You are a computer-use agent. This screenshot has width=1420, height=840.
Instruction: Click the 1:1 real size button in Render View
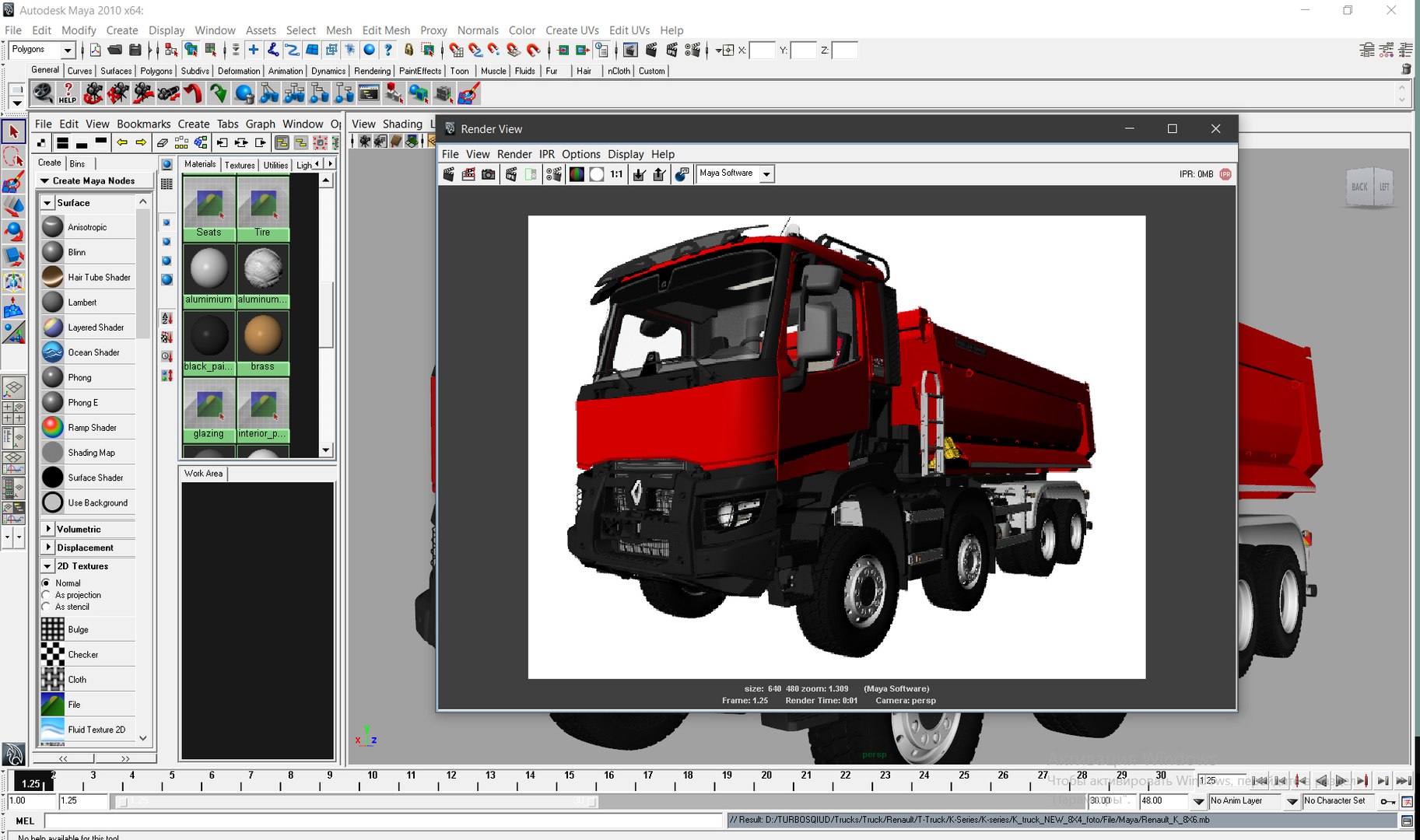616,174
